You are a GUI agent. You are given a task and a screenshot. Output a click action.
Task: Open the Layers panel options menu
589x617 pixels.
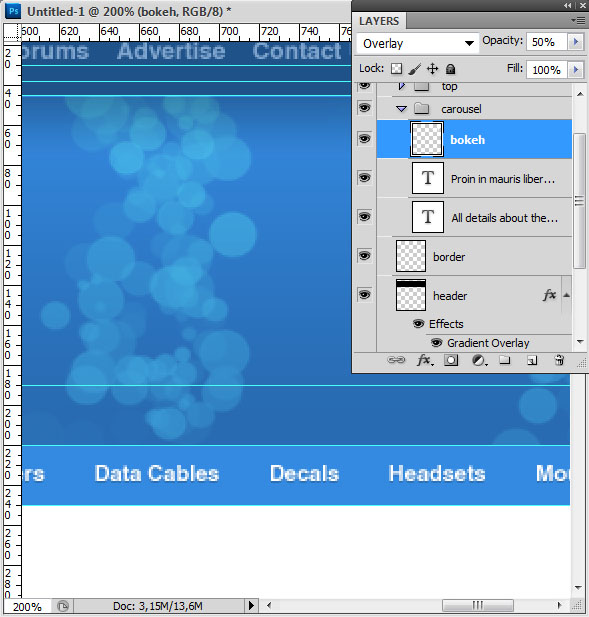pyautogui.click(x=578, y=20)
